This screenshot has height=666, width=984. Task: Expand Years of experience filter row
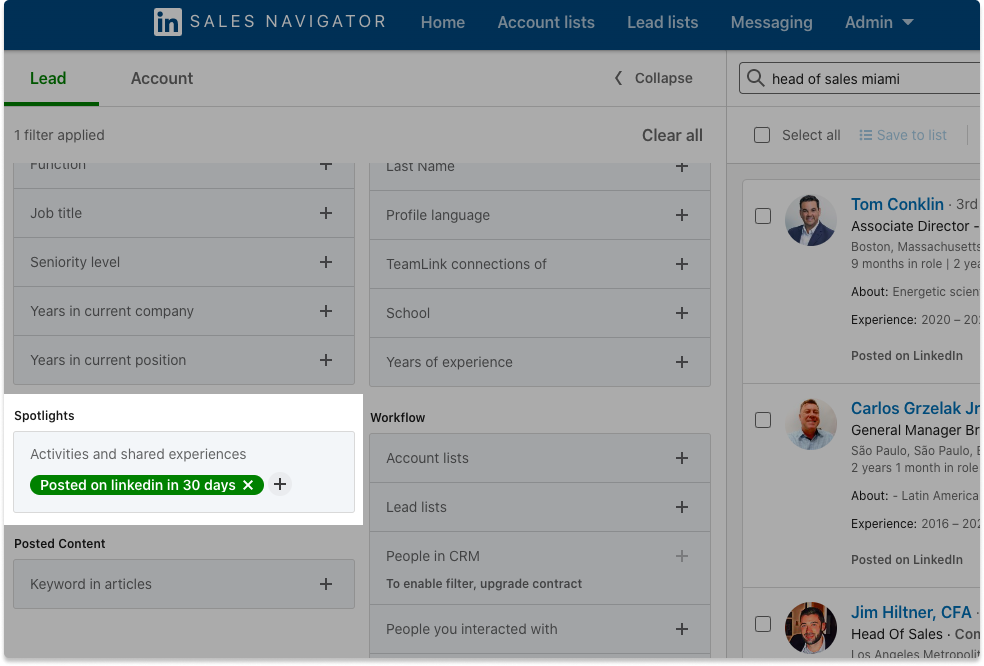pos(540,362)
